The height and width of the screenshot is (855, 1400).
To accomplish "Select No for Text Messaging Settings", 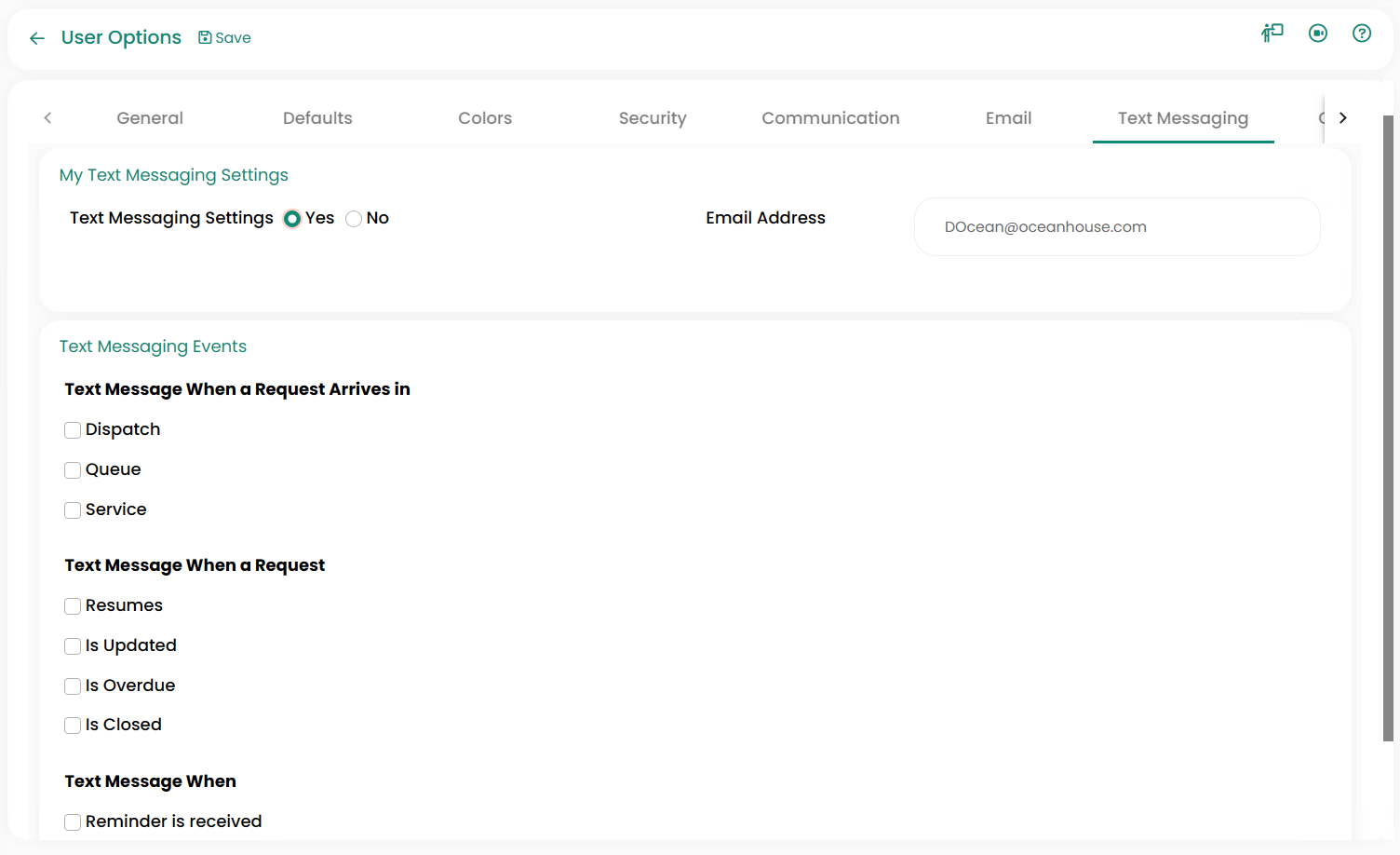I will click(354, 219).
